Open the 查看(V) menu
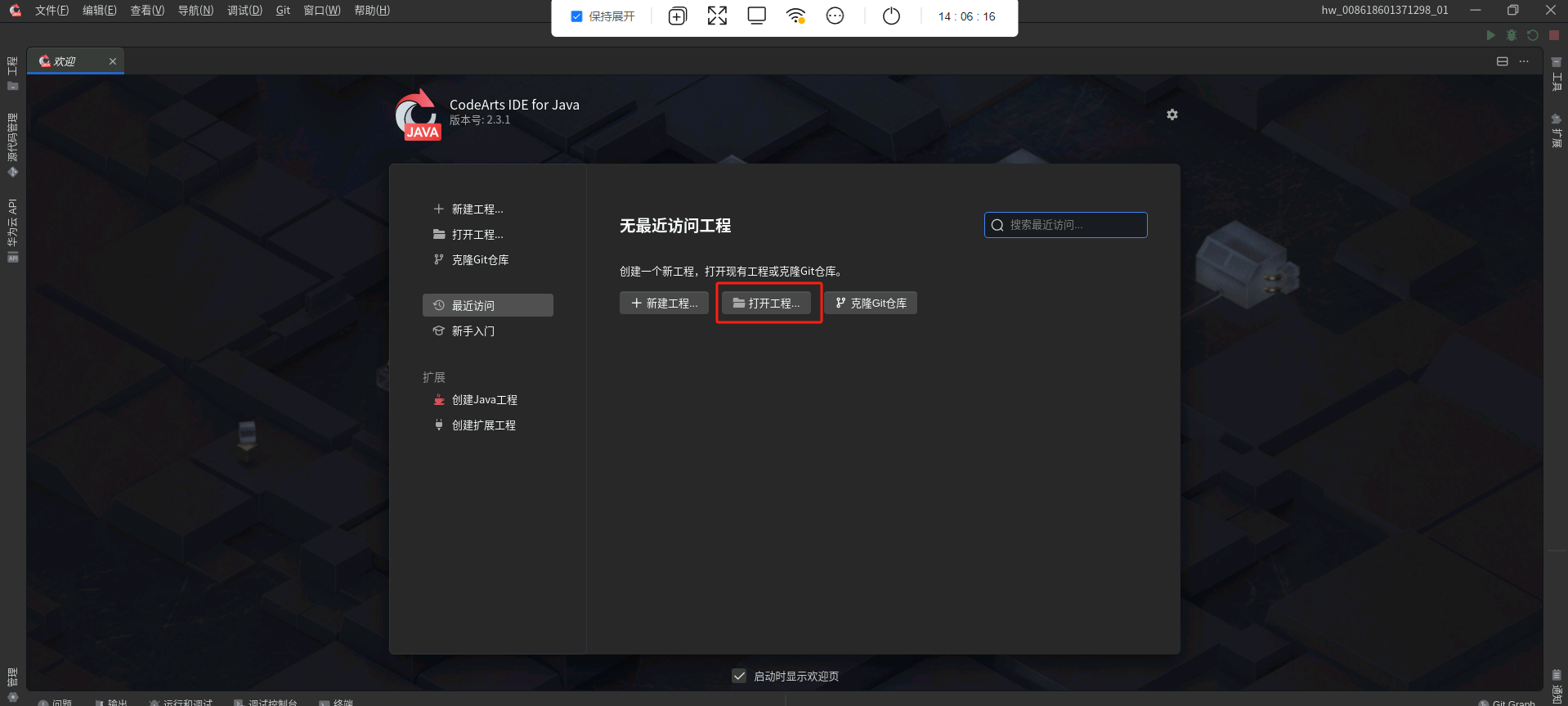This screenshot has width=1568, height=706. (147, 11)
